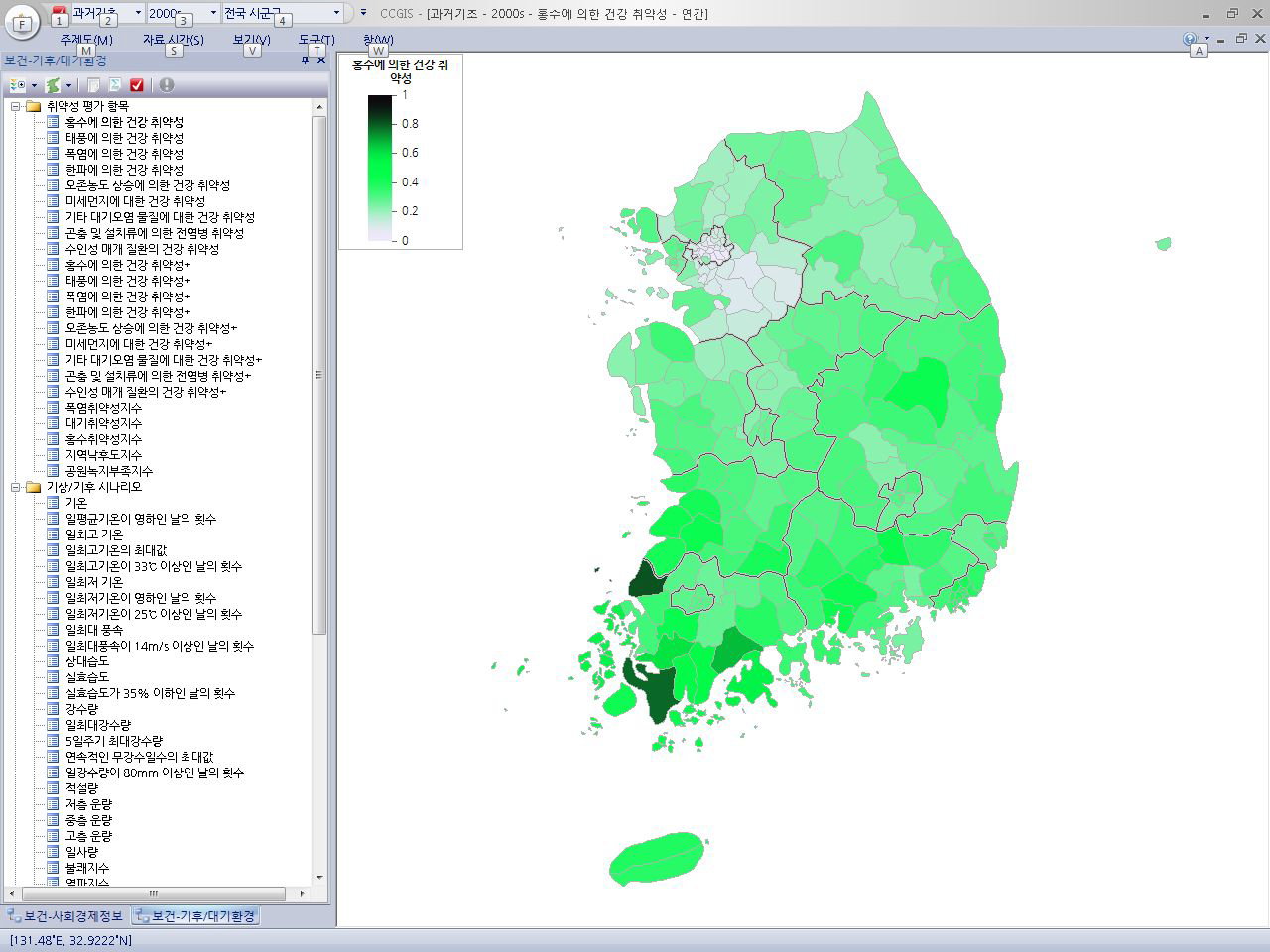Click icon beside 일최고 기온

(53, 535)
